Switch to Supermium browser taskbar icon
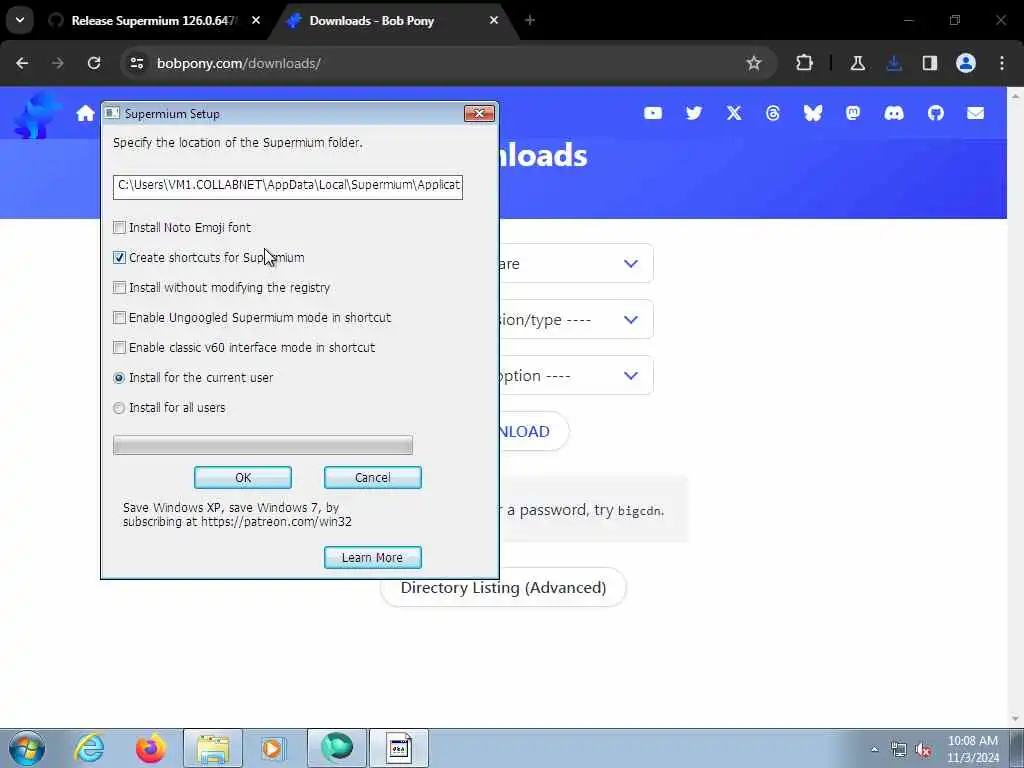 pos(337,748)
